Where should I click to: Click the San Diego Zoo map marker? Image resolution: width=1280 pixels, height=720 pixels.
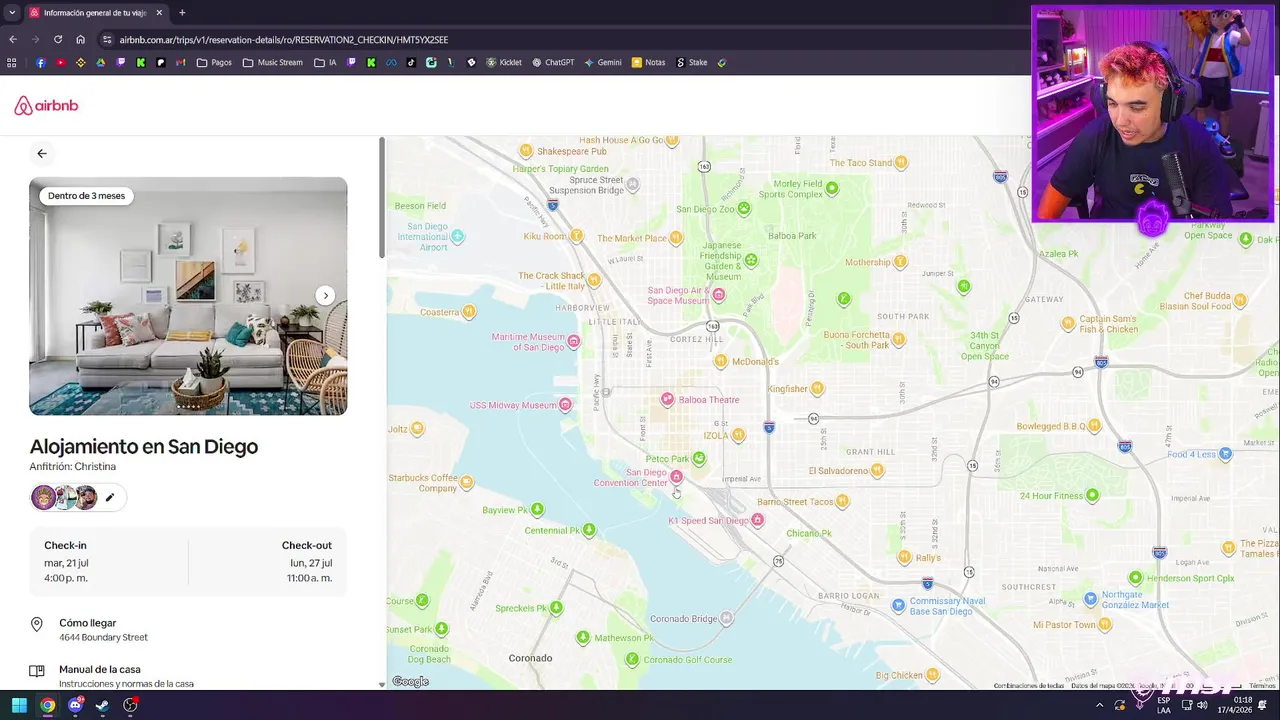click(744, 209)
